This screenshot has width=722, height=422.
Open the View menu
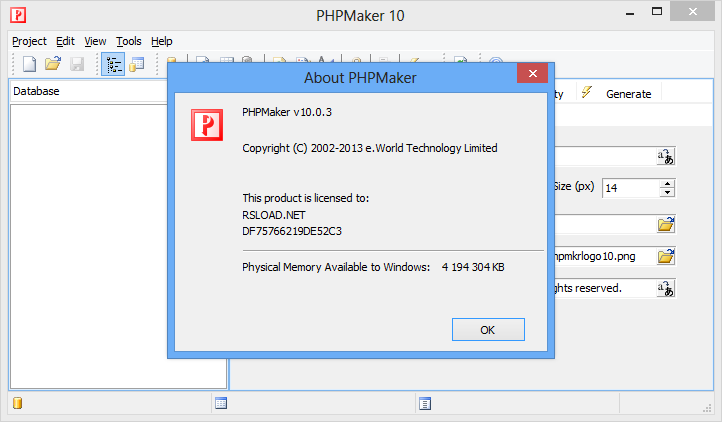tap(95, 41)
